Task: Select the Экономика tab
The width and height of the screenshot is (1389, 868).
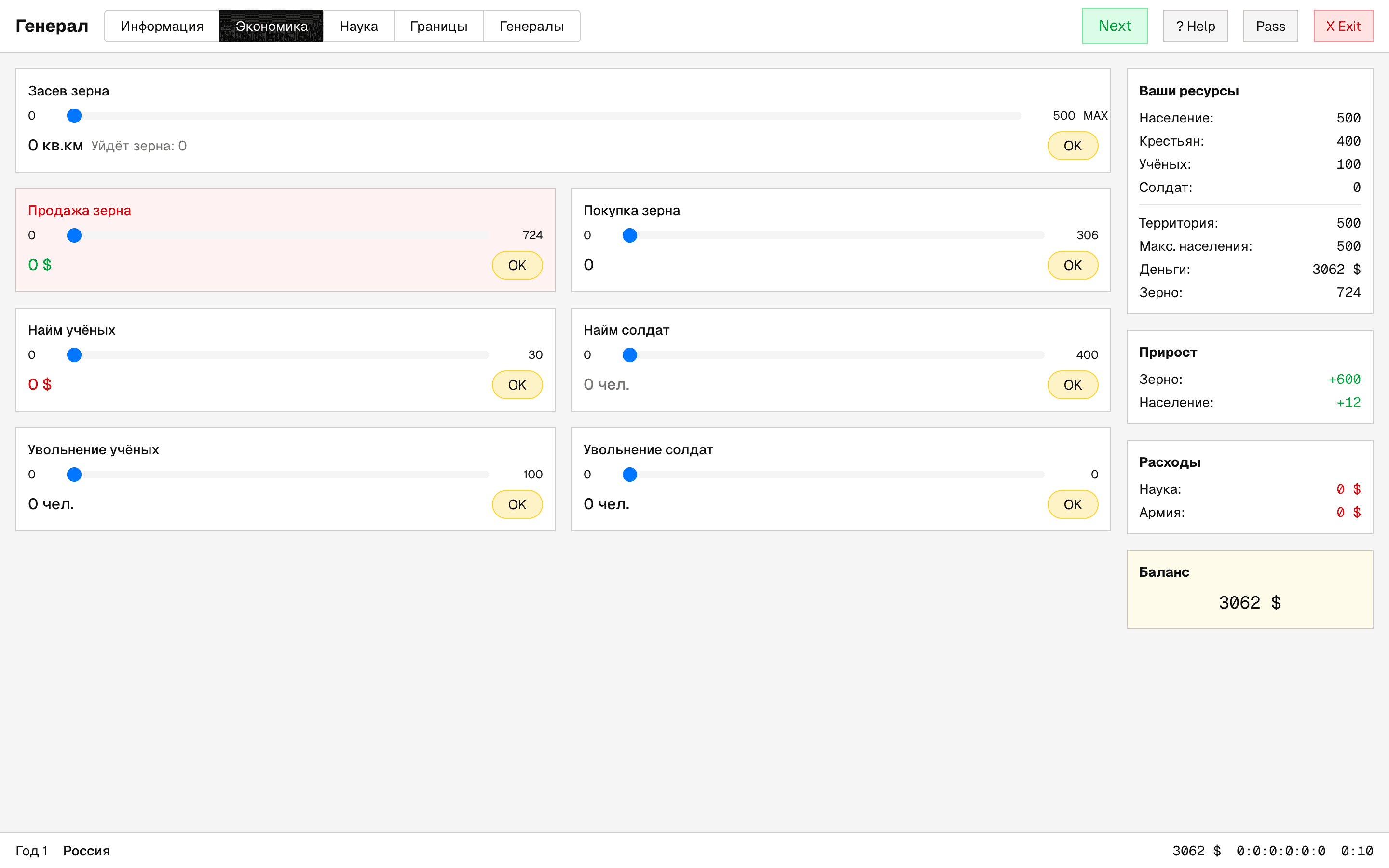Action: [x=272, y=26]
